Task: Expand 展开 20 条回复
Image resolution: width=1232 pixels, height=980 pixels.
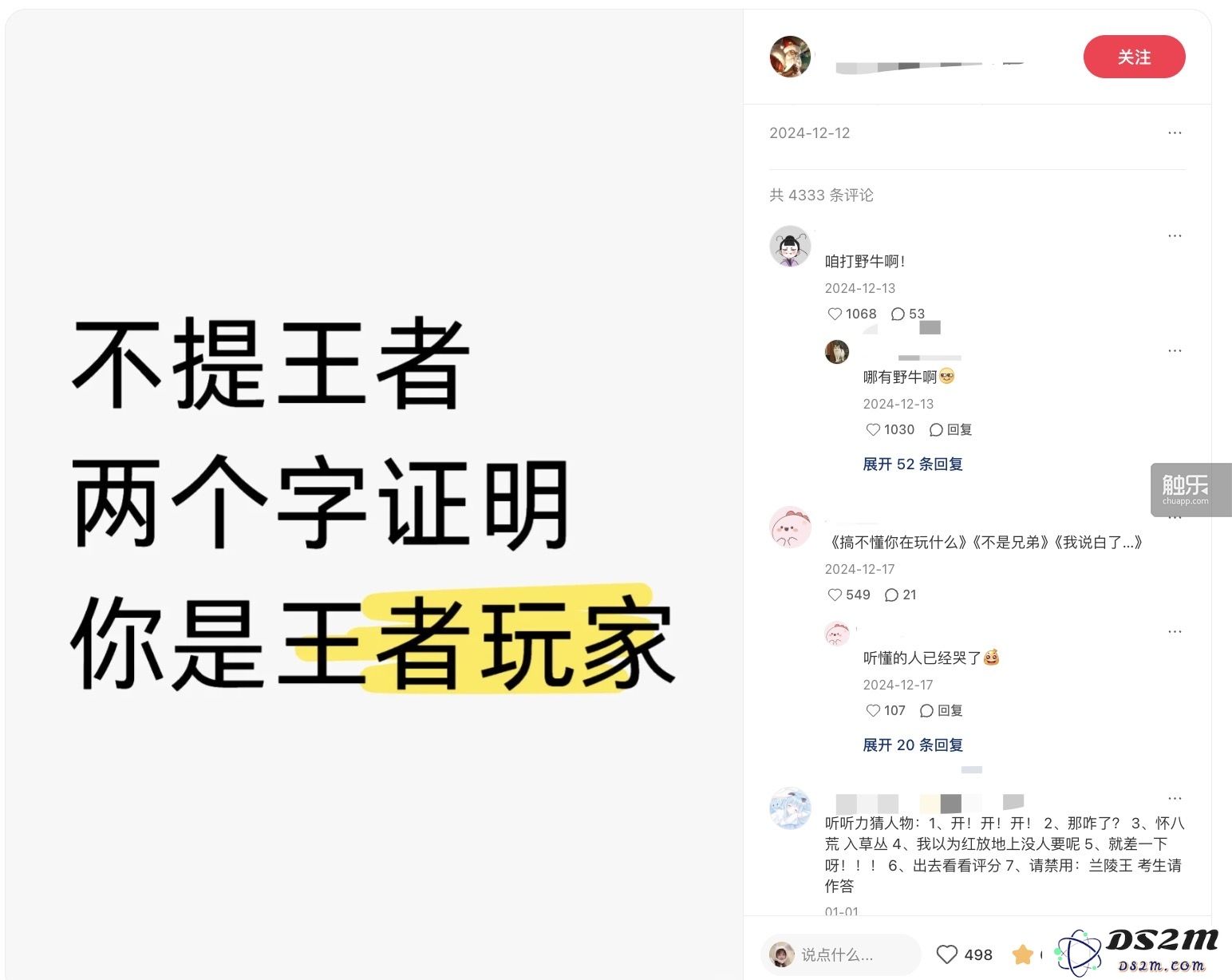Action: [x=913, y=745]
